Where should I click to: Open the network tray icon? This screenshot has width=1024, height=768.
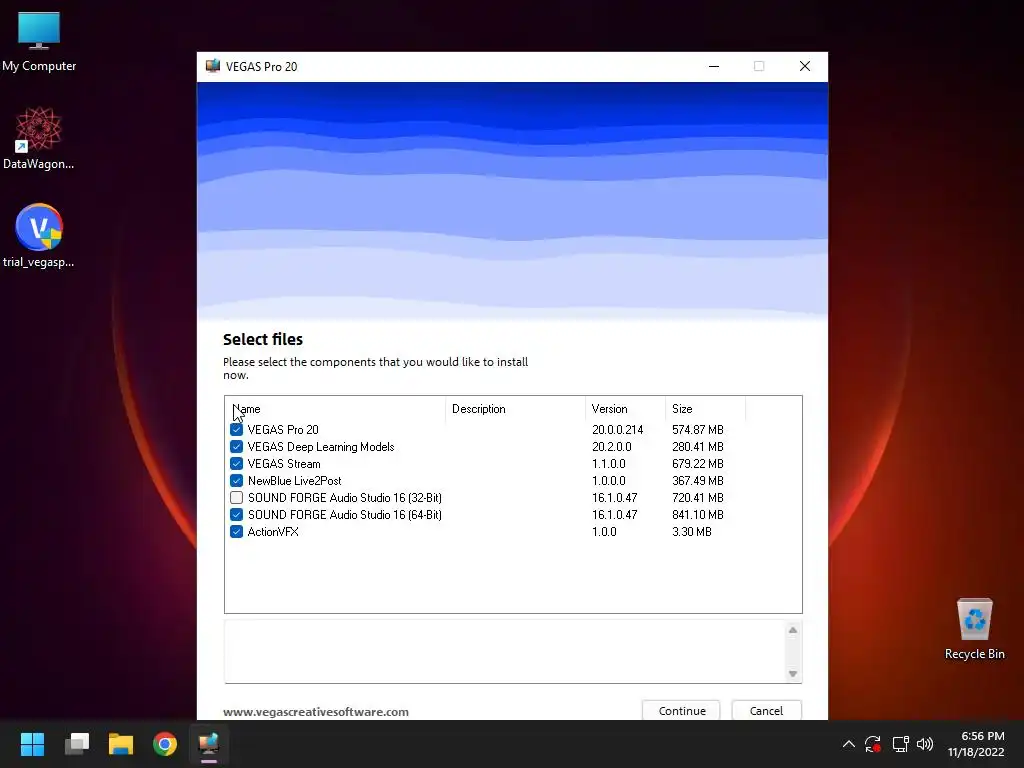(x=901, y=744)
